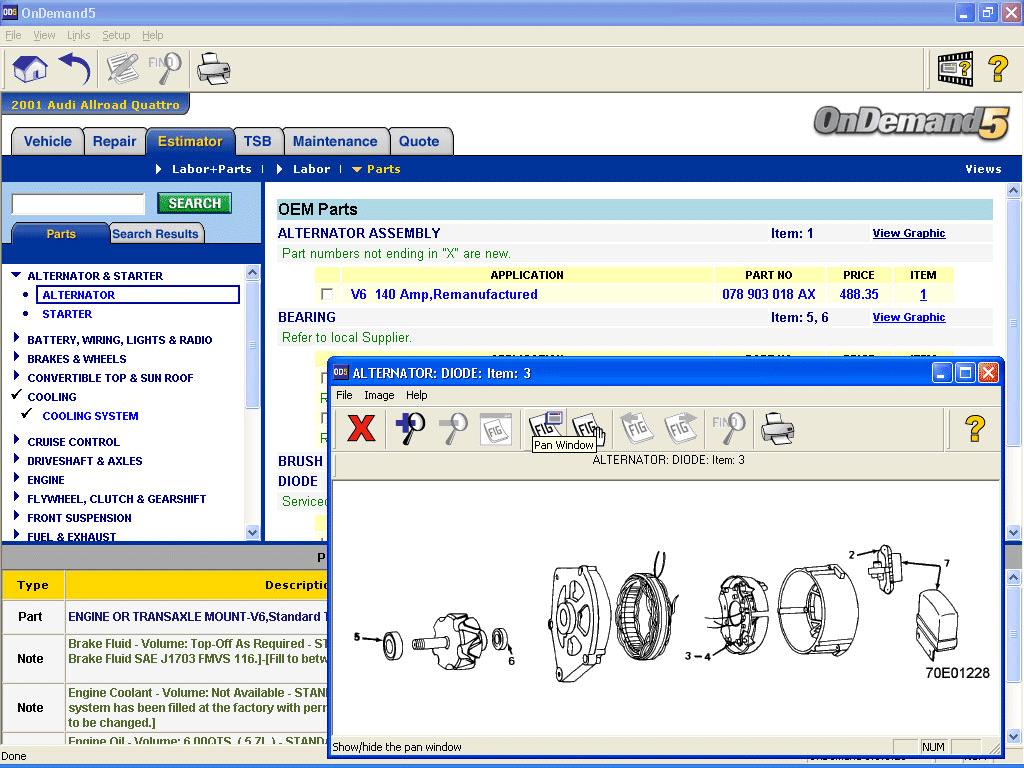Expand the BRAKES & WHEELS category

coord(16,357)
